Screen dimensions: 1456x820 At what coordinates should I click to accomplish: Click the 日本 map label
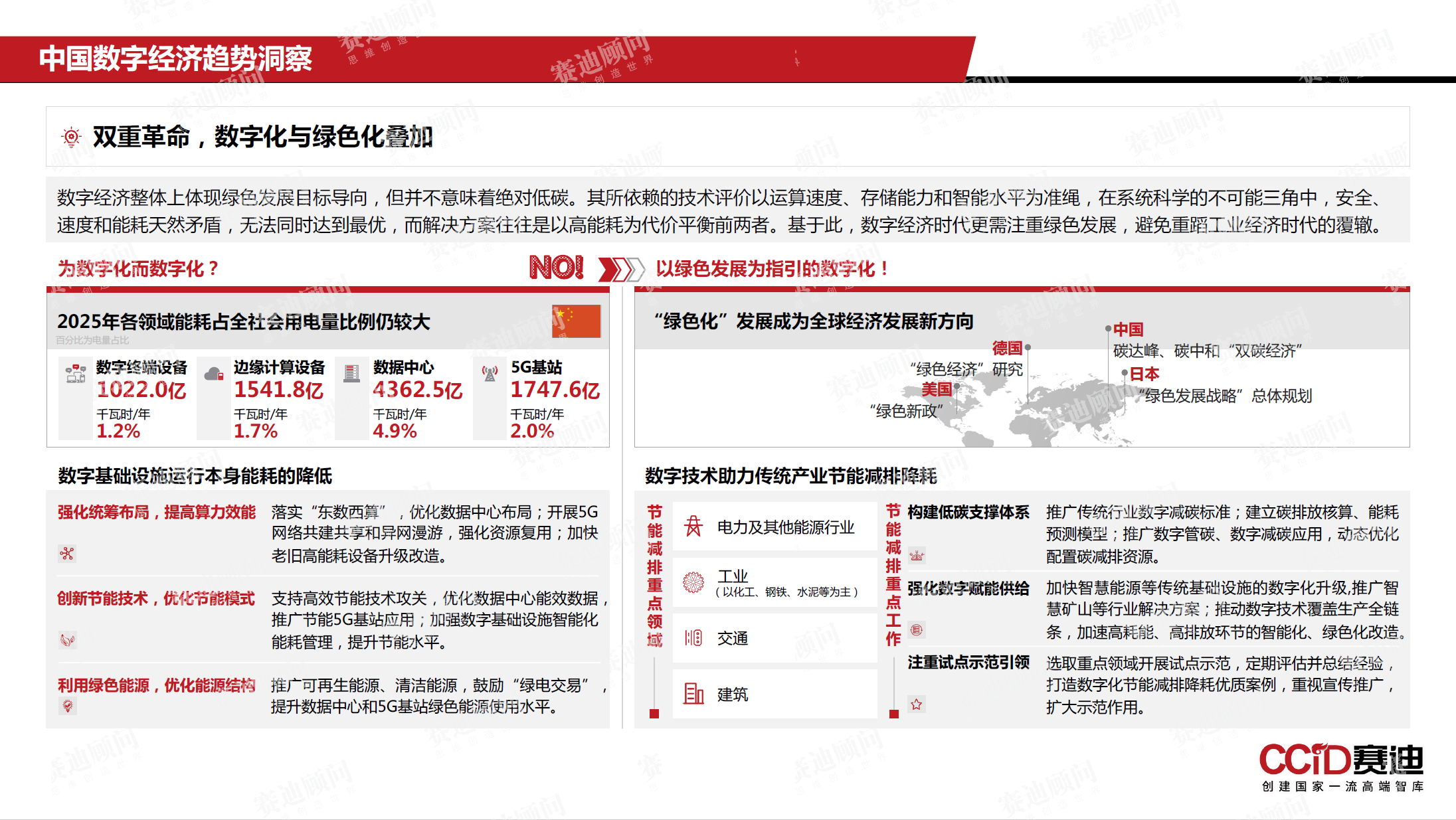coord(1144,374)
